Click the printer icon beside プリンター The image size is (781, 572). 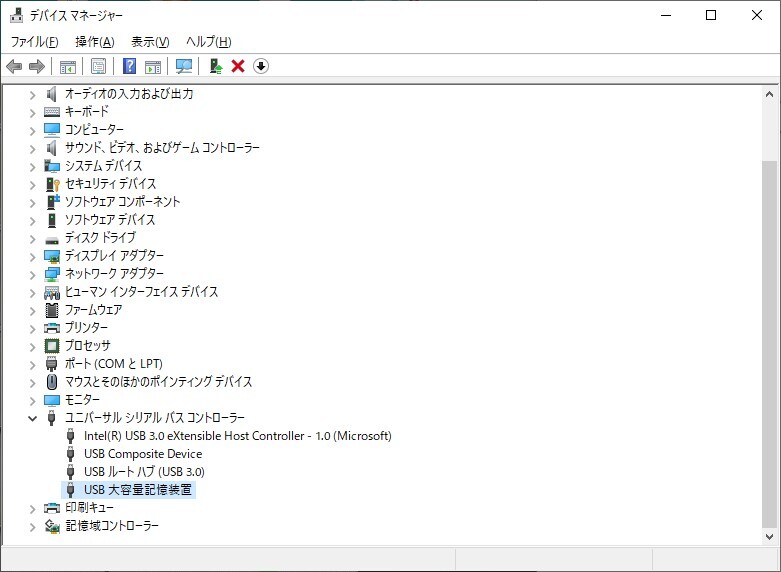click(x=52, y=328)
